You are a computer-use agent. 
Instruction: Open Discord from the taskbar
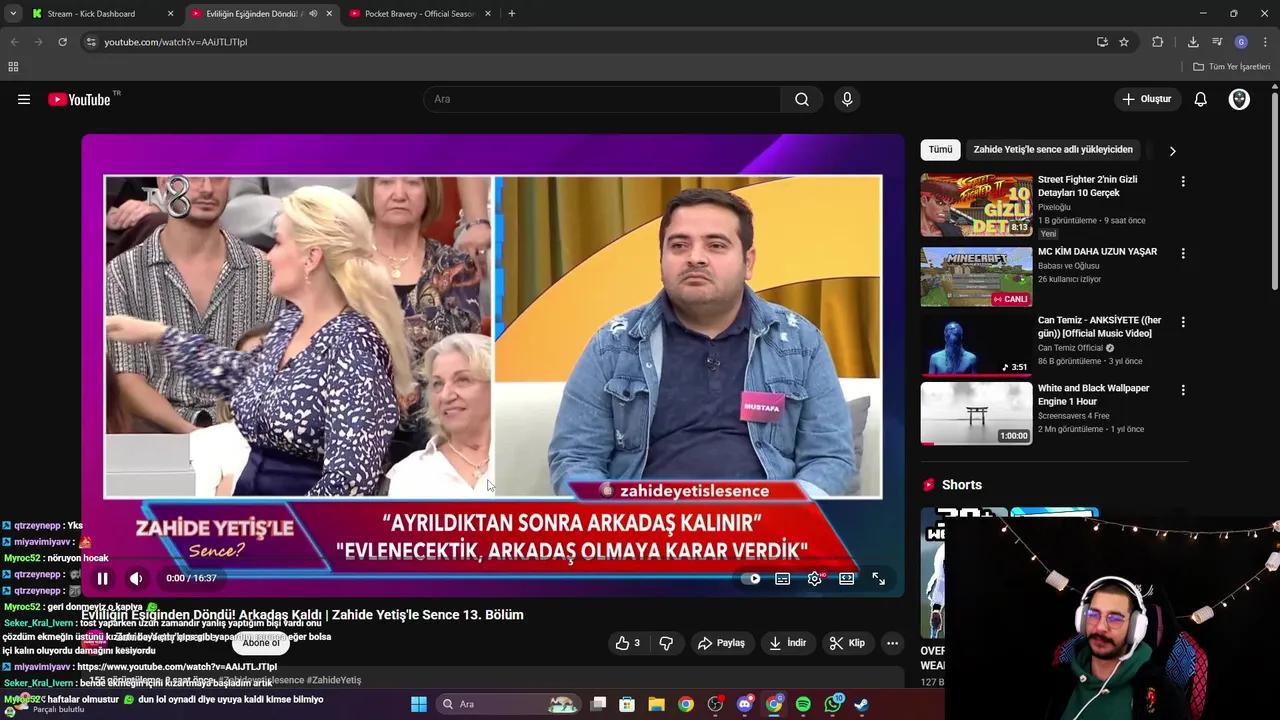(x=744, y=704)
